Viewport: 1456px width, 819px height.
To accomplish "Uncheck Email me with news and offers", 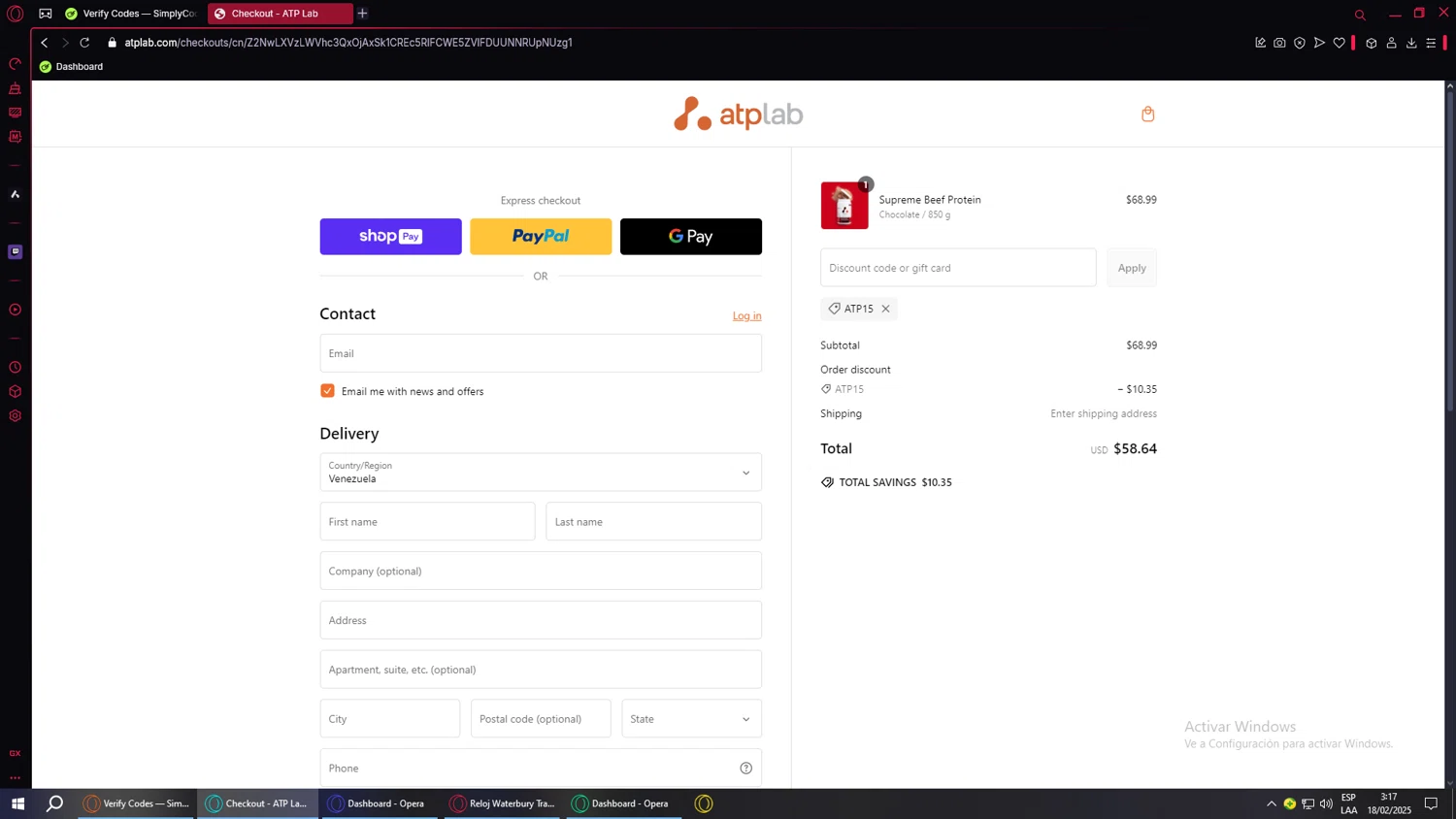I will [327, 391].
